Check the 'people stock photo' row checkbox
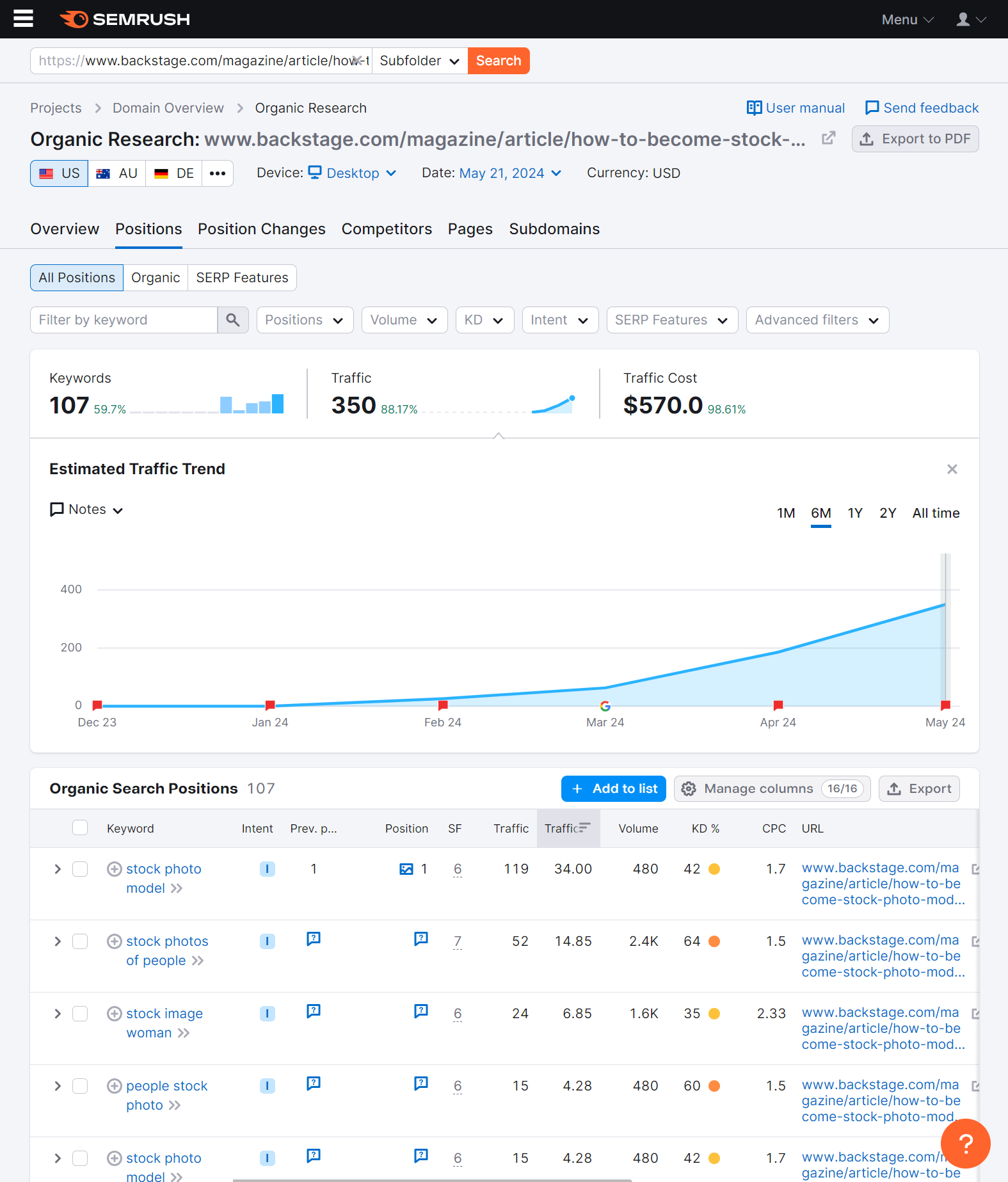Viewport: 1008px width, 1182px height. (80, 1086)
